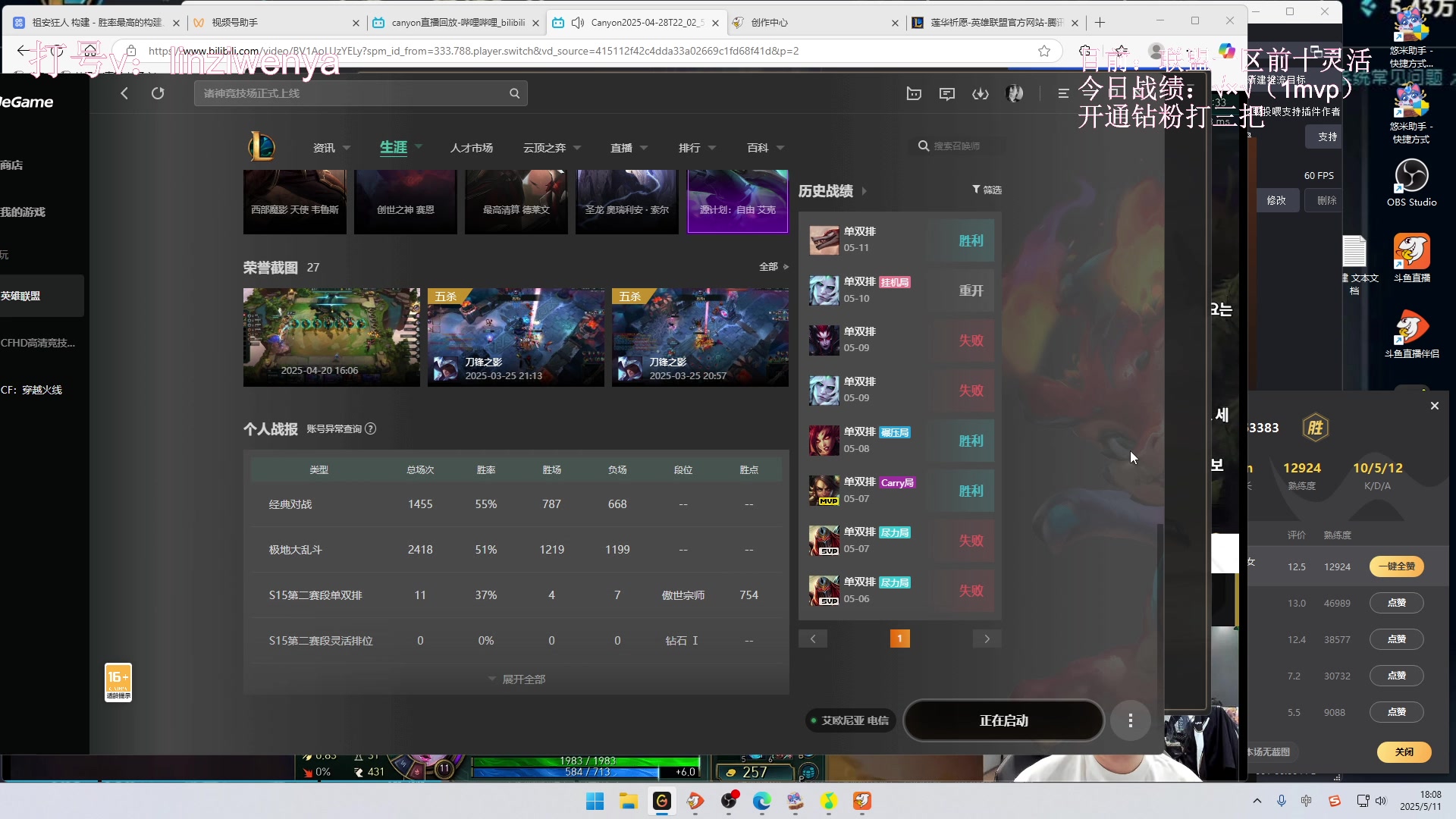The height and width of the screenshot is (819, 1456).
Task: Click the 账号异常查询 link
Action: tap(334, 428)
